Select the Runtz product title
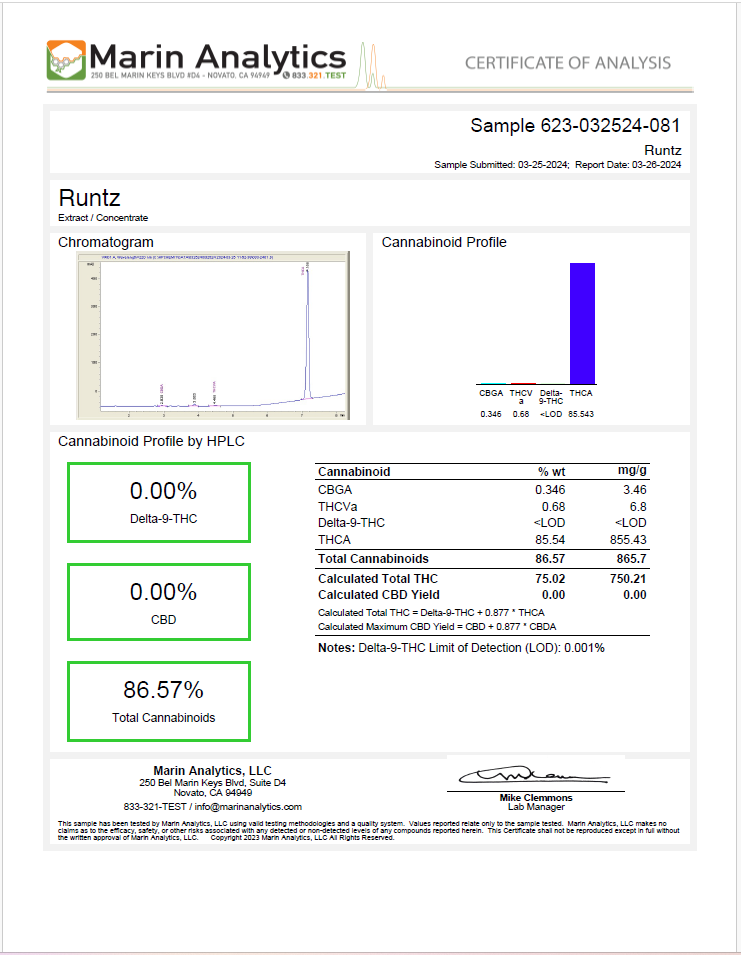This screenshot has height=955, width=741. pos(89,197)
